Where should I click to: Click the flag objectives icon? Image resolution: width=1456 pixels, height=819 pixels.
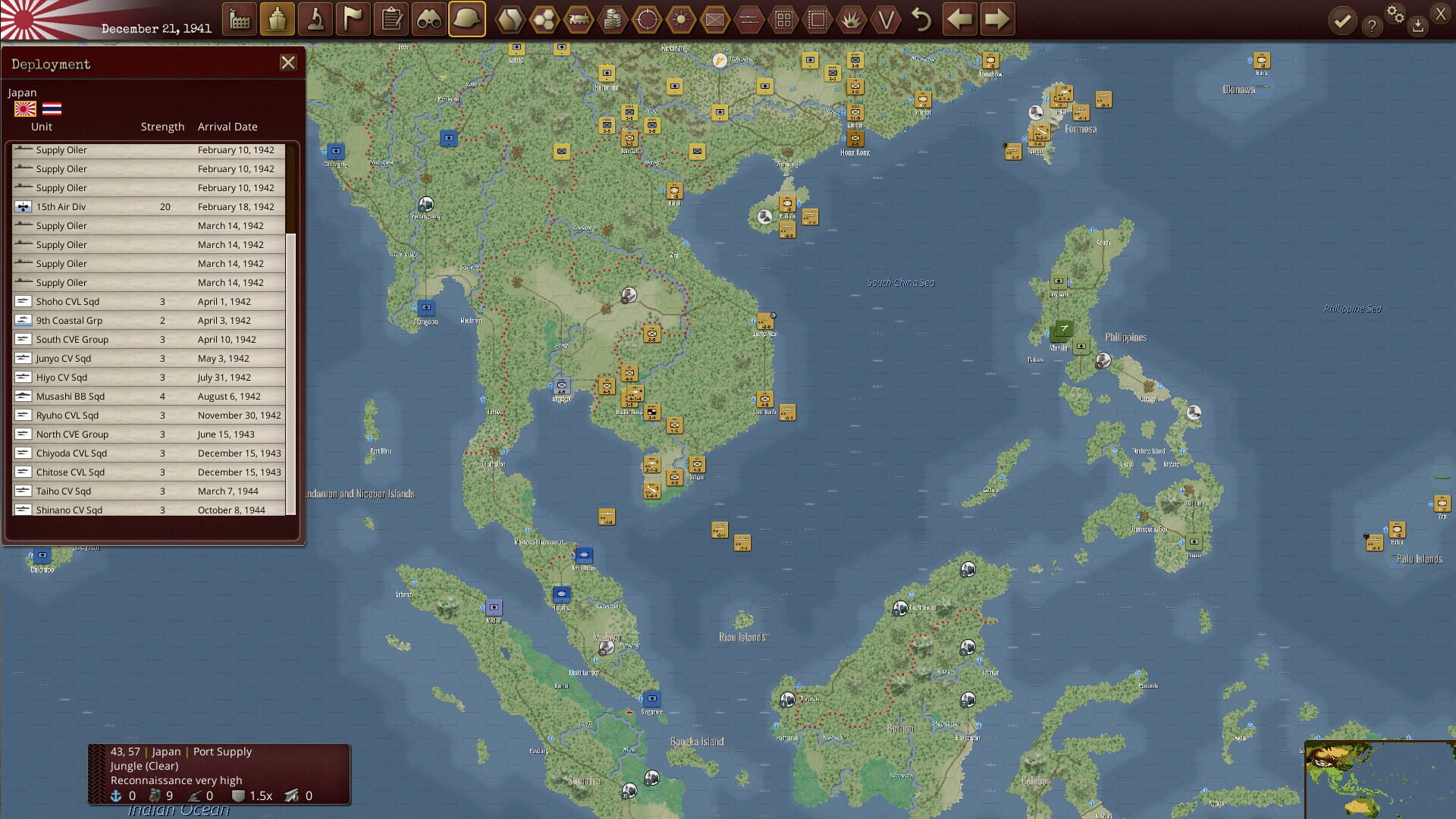tap(353, 20)
